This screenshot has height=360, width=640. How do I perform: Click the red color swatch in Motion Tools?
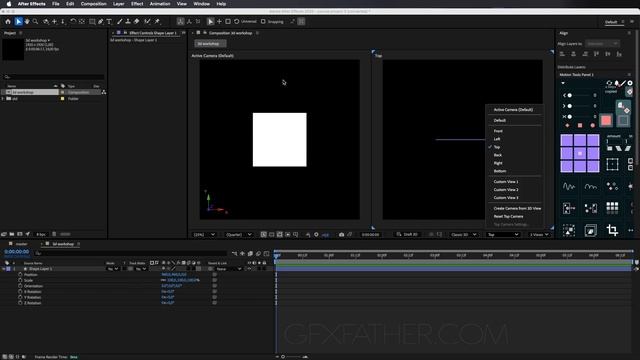tap(606, 120)
